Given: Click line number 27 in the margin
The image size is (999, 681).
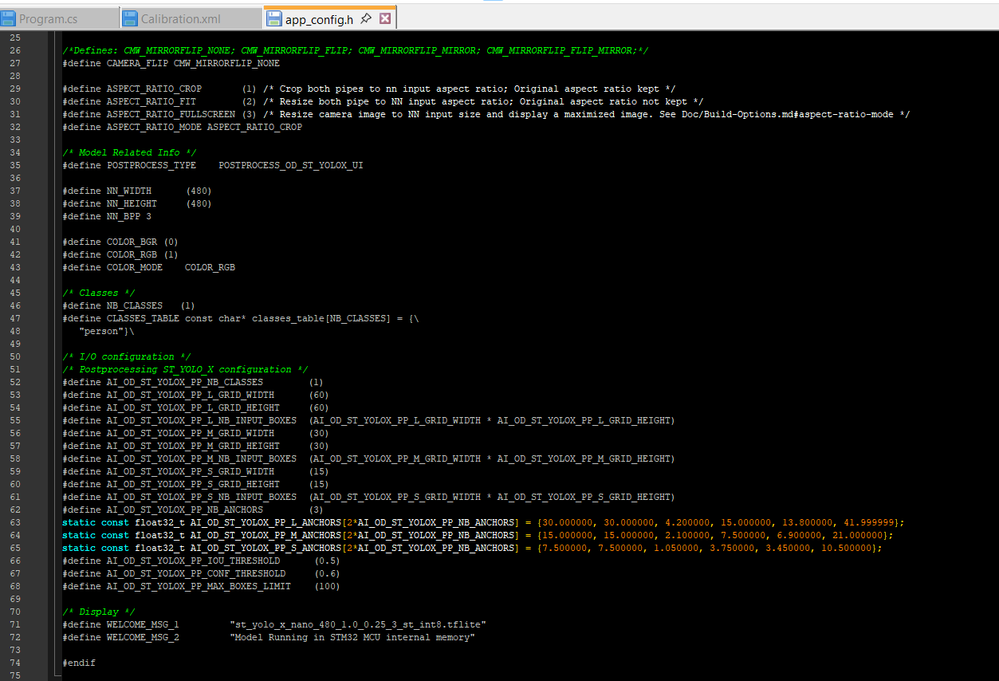Looking at the screenshot, I should click(x=15, y=63).
